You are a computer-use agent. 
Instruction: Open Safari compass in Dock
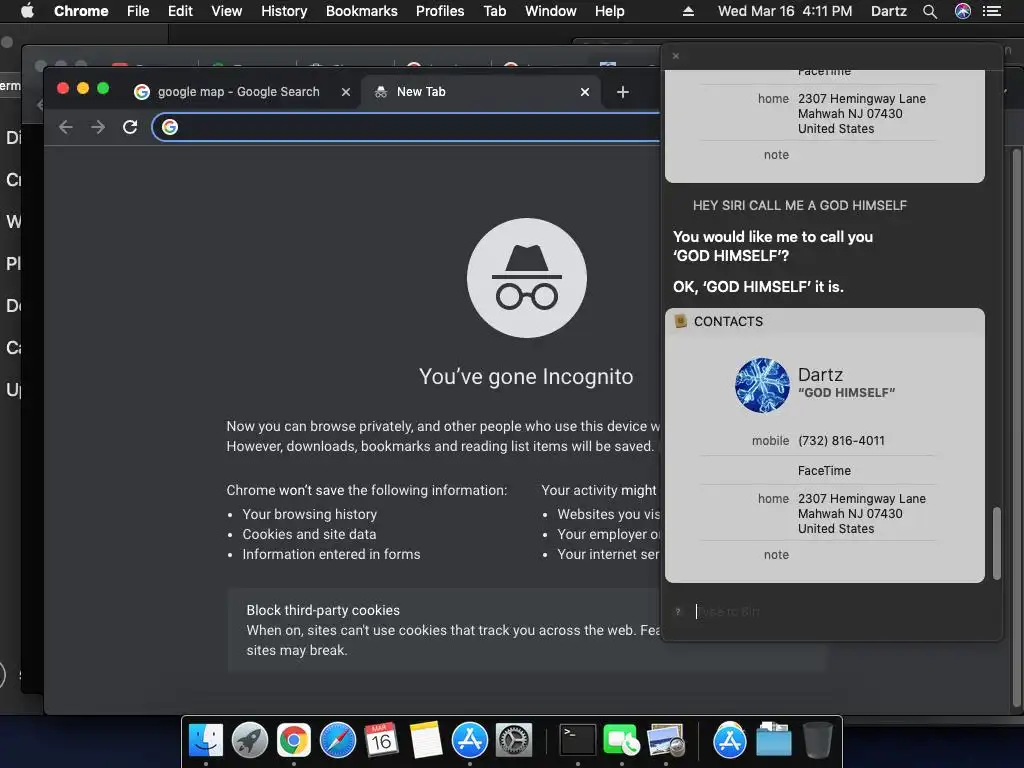tap(338, 741)
